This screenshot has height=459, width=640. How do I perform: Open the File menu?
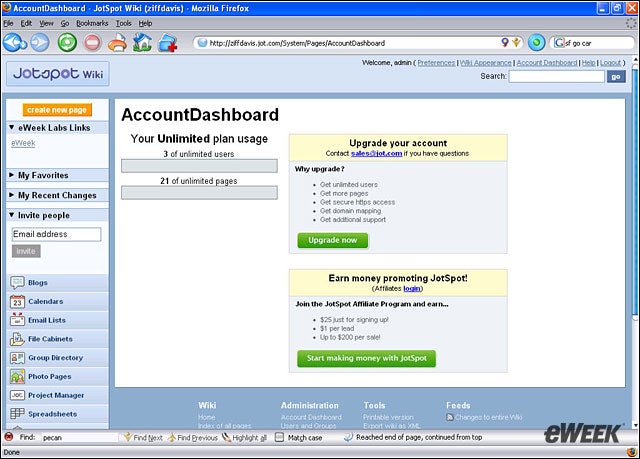pyautogui.click(x=8, y=23)
